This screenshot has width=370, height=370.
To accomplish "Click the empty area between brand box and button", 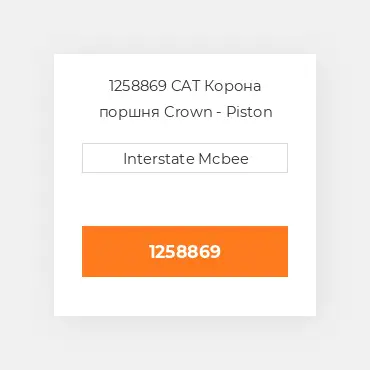I will 185,199.
